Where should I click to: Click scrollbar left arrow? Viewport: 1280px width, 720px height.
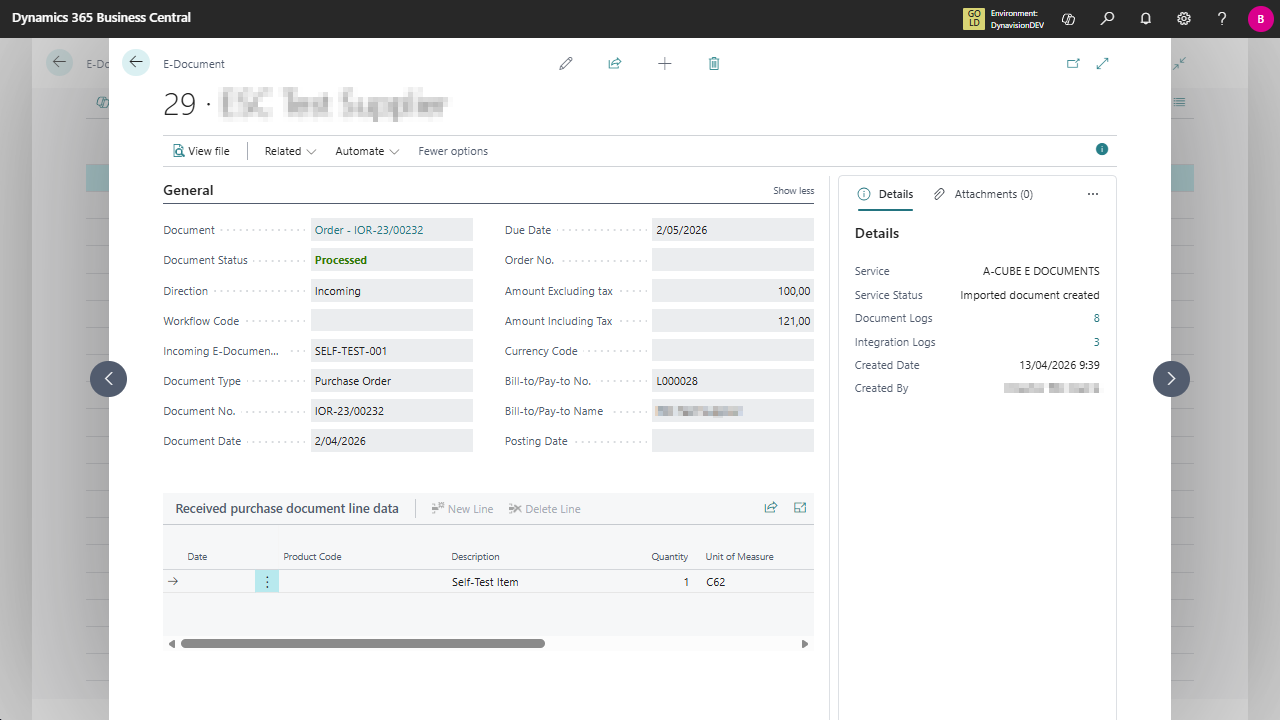(x=171, y=644)
